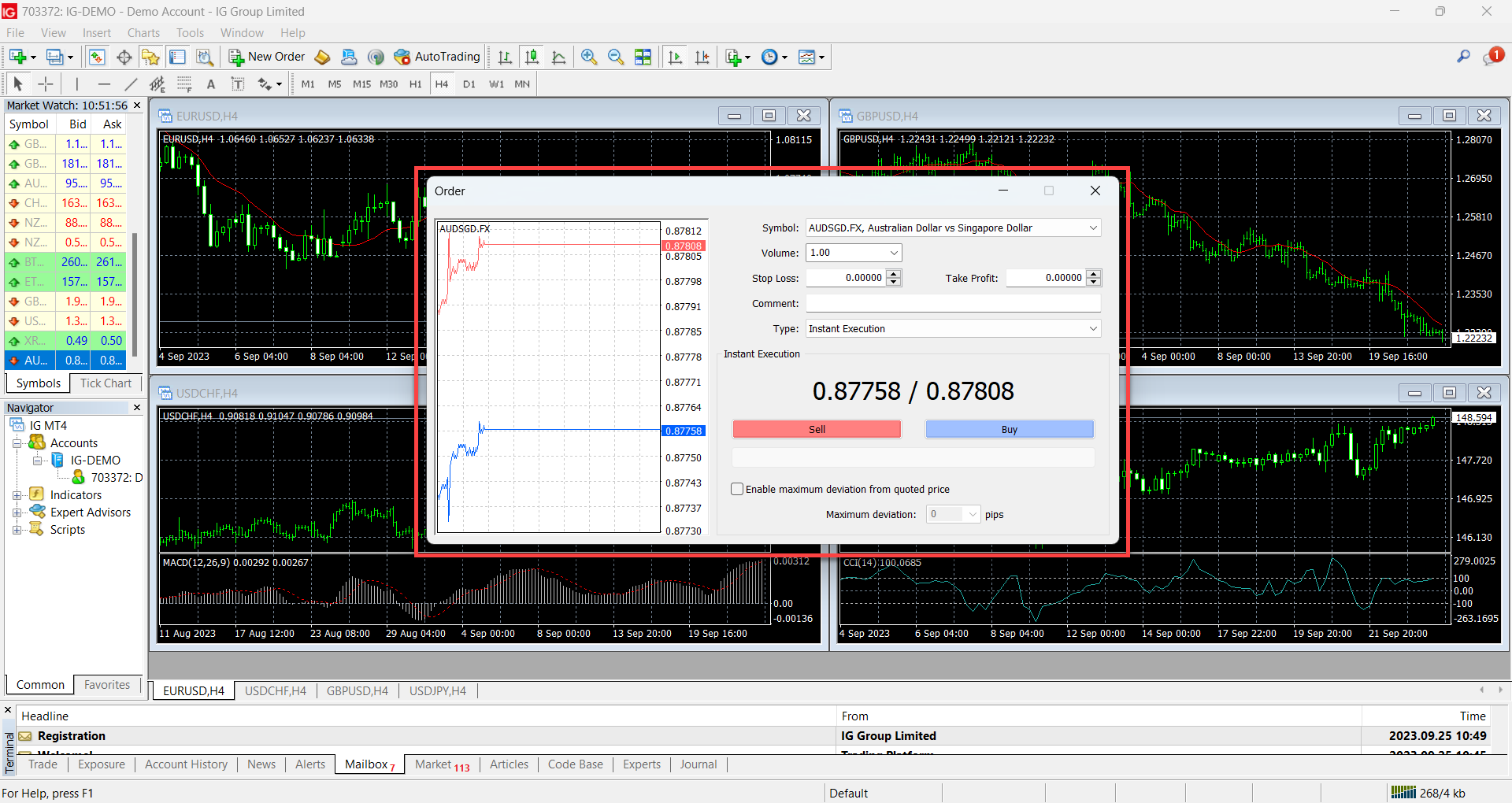Click the Zoom In magnifier icon
The height and width of the screenshot is (803, 1512).
pyautogui.click(x=588, y=57)
